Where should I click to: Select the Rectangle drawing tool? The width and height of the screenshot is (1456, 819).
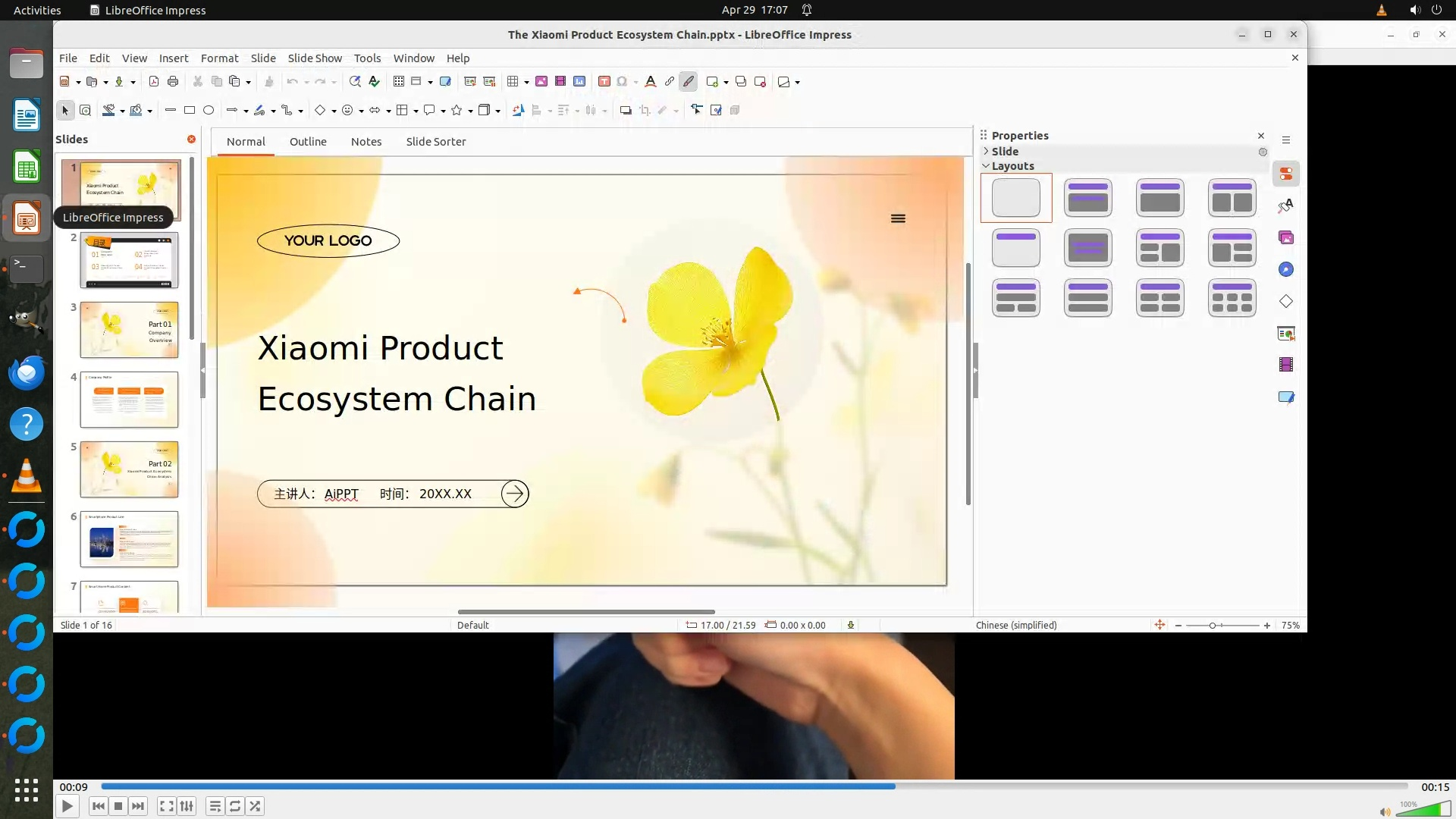pos(190,111)
